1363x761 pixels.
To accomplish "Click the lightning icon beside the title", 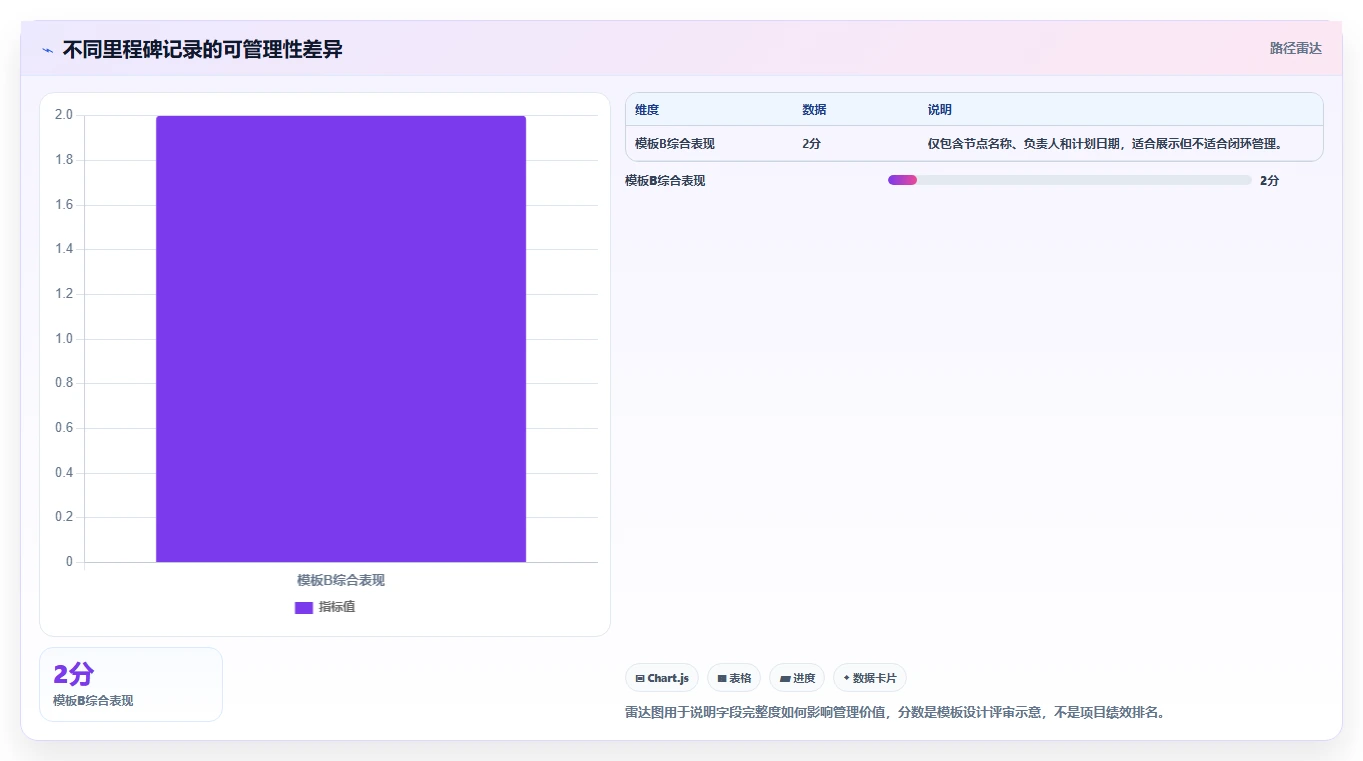I will 47,50.
